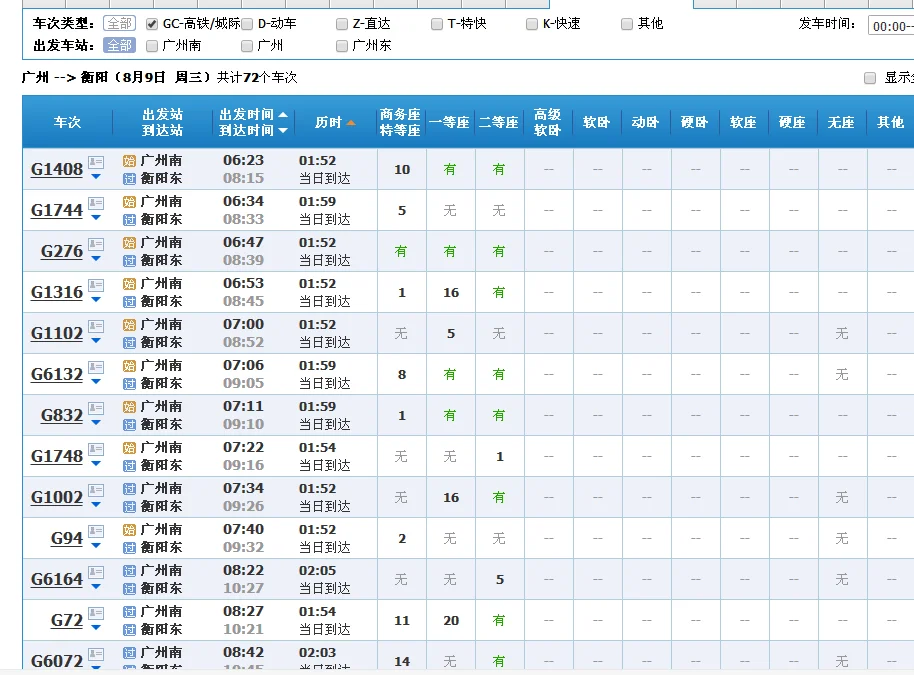Open the 发车时间 time selector showing 00:00
Image resolution: width=914 pixels, height=675 pixels.
tap(888, 23)
